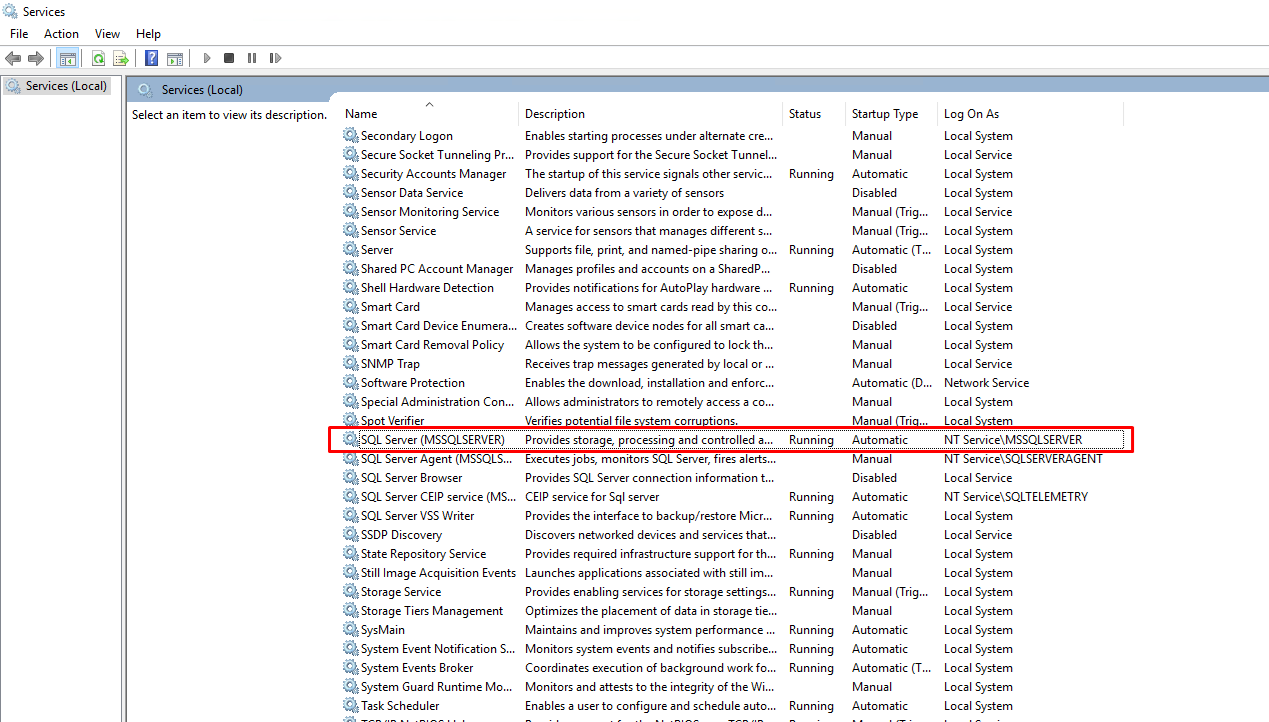Select the SQL Server (MSSQLSERVER) service row

pyautogui.click(x=432, y=440)
